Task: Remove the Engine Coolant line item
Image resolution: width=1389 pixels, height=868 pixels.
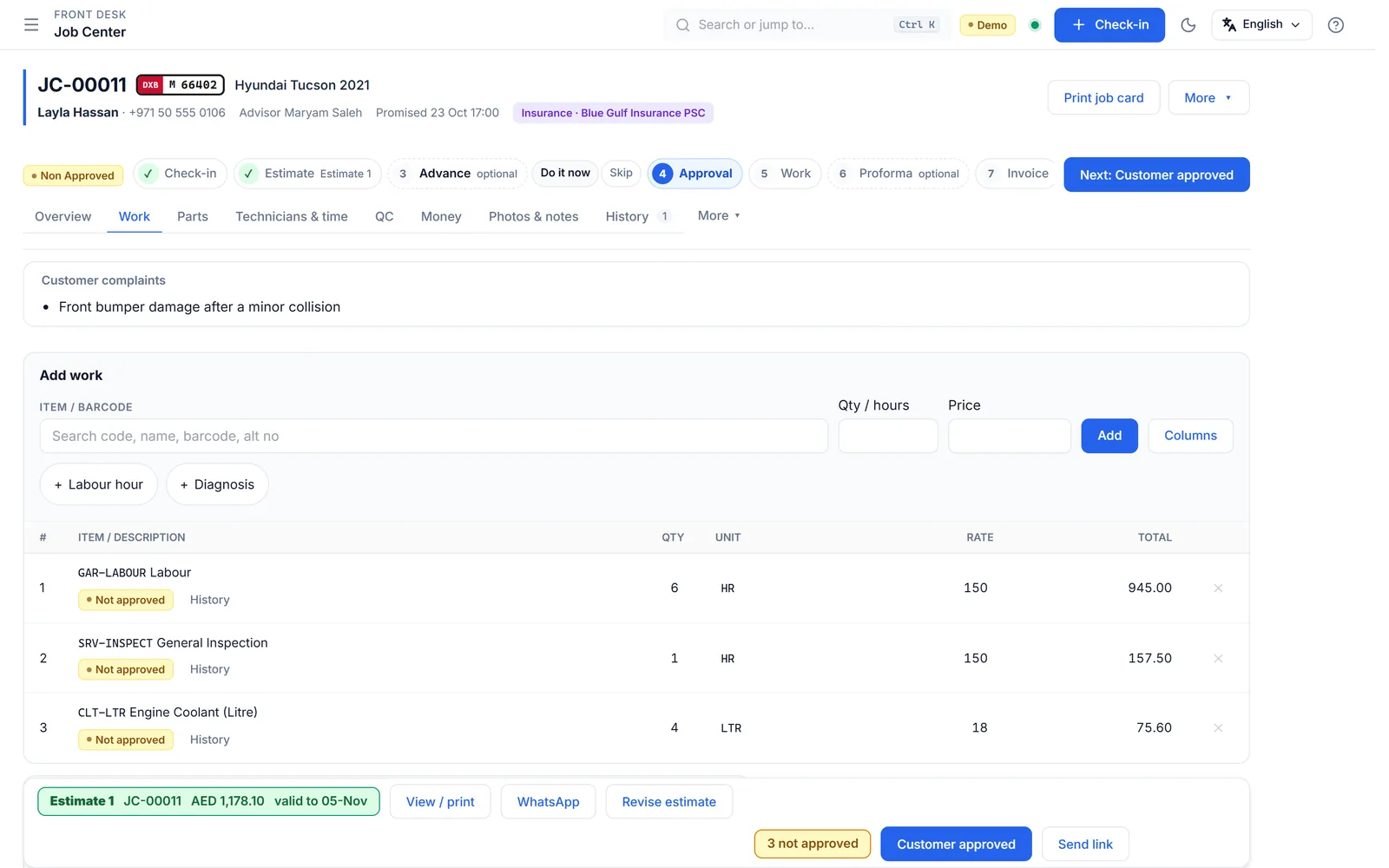Action: pyautogui.click(x=1218, y=728)
